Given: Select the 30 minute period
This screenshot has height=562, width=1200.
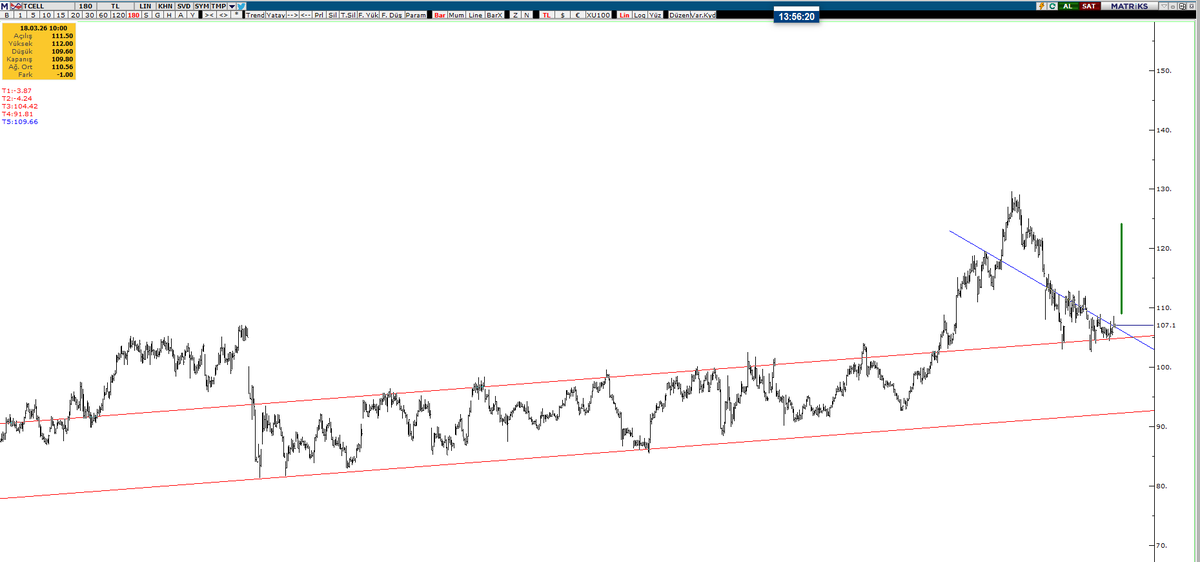Looking at the screenshot, I should coord(89,16).
